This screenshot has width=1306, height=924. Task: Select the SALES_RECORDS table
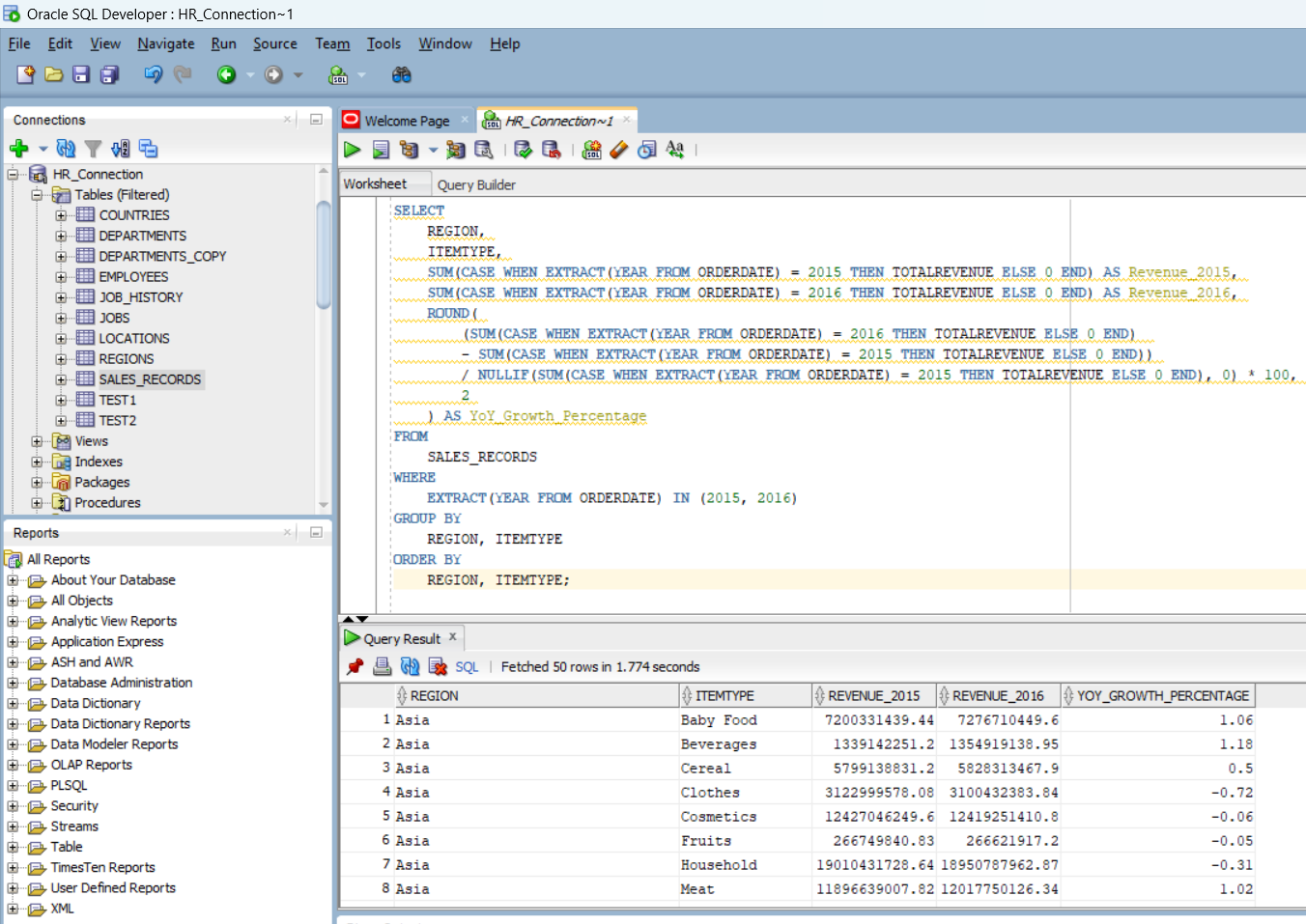point(150,378)
